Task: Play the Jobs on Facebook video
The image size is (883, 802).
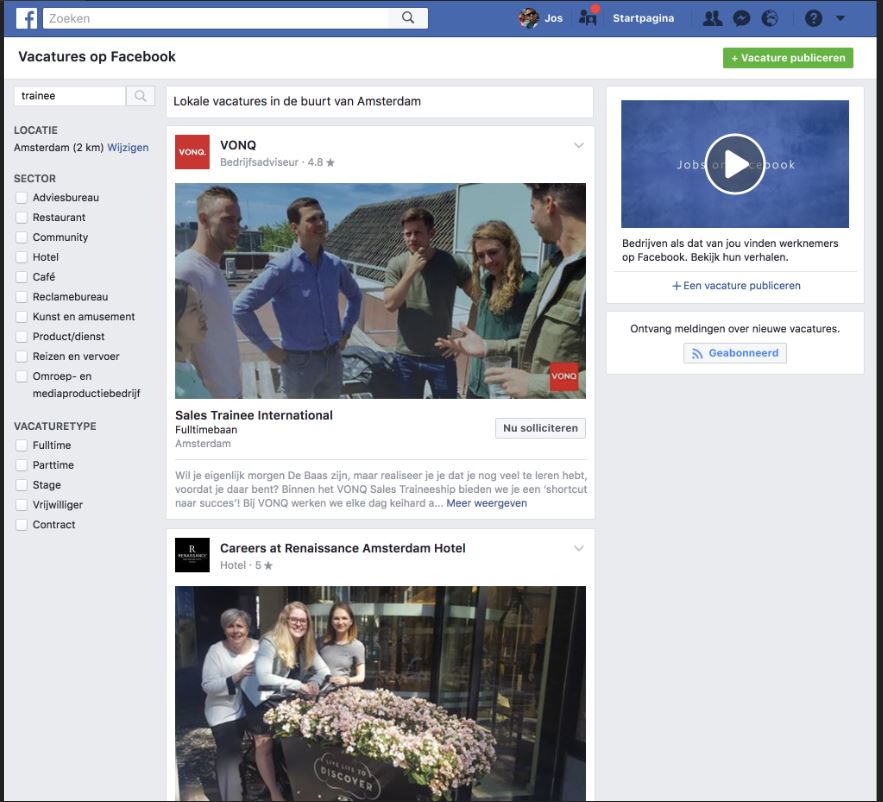Action: [734, 164]
